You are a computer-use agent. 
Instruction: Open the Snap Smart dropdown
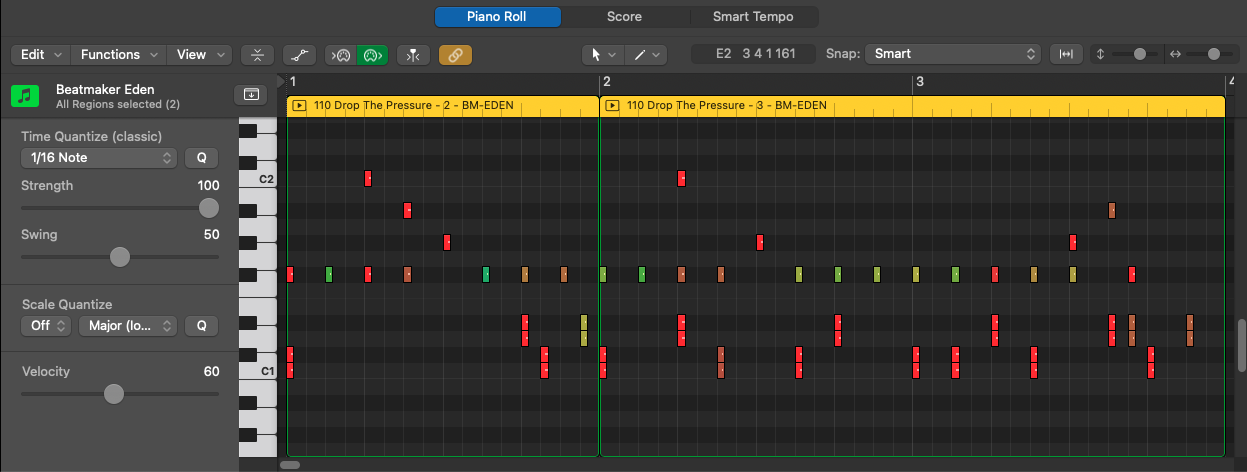(x=954, y=54)
